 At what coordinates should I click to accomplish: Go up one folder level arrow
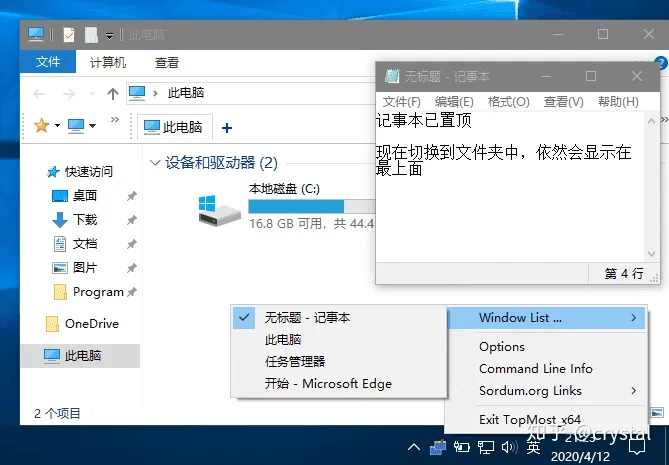tap(113, 94)
